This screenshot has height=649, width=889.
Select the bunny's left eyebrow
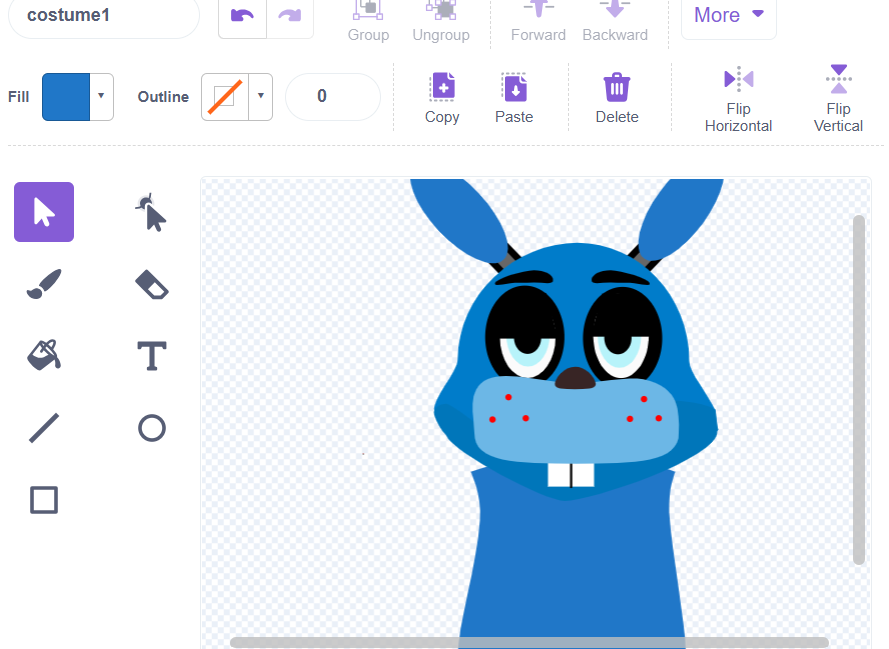tap(524, 277)
